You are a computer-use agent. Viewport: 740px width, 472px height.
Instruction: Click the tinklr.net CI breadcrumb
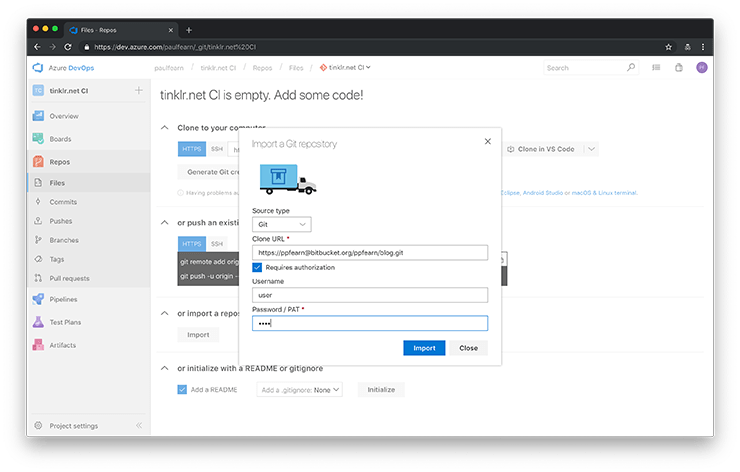point(218,68)
